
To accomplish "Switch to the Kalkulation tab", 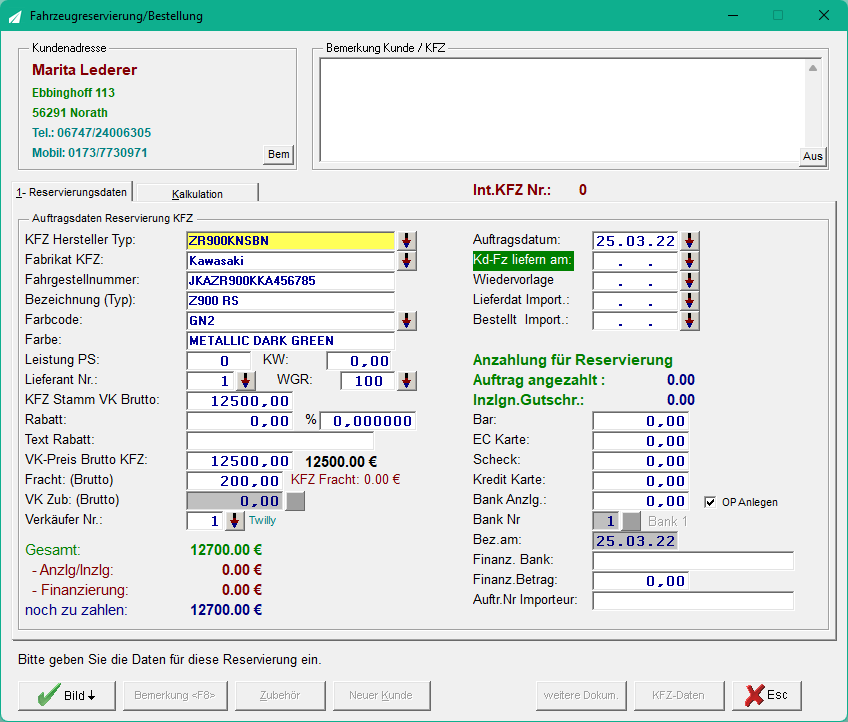I will pos(197,194).
